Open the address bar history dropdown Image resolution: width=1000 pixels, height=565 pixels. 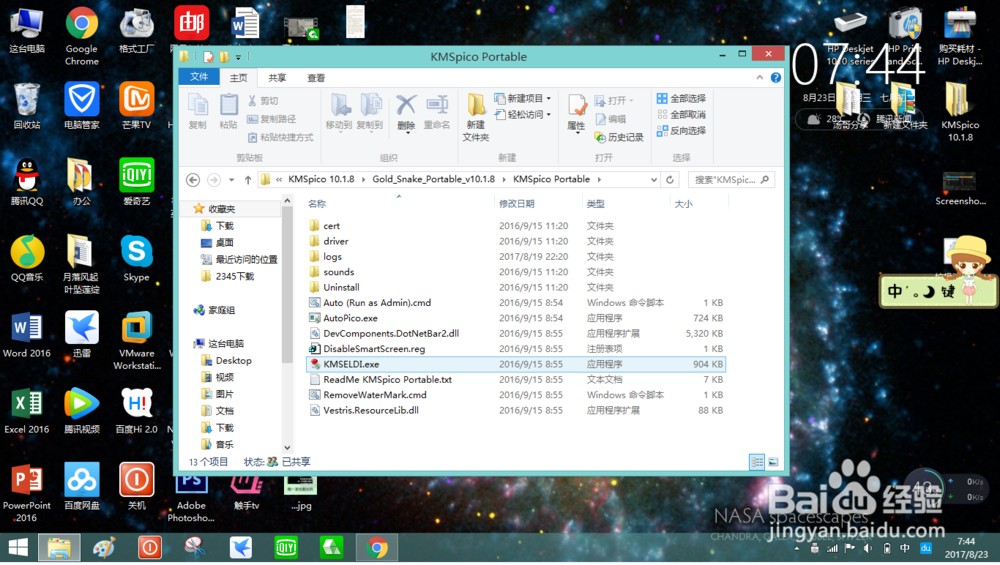pyautogui.click(x=654, y=180)
